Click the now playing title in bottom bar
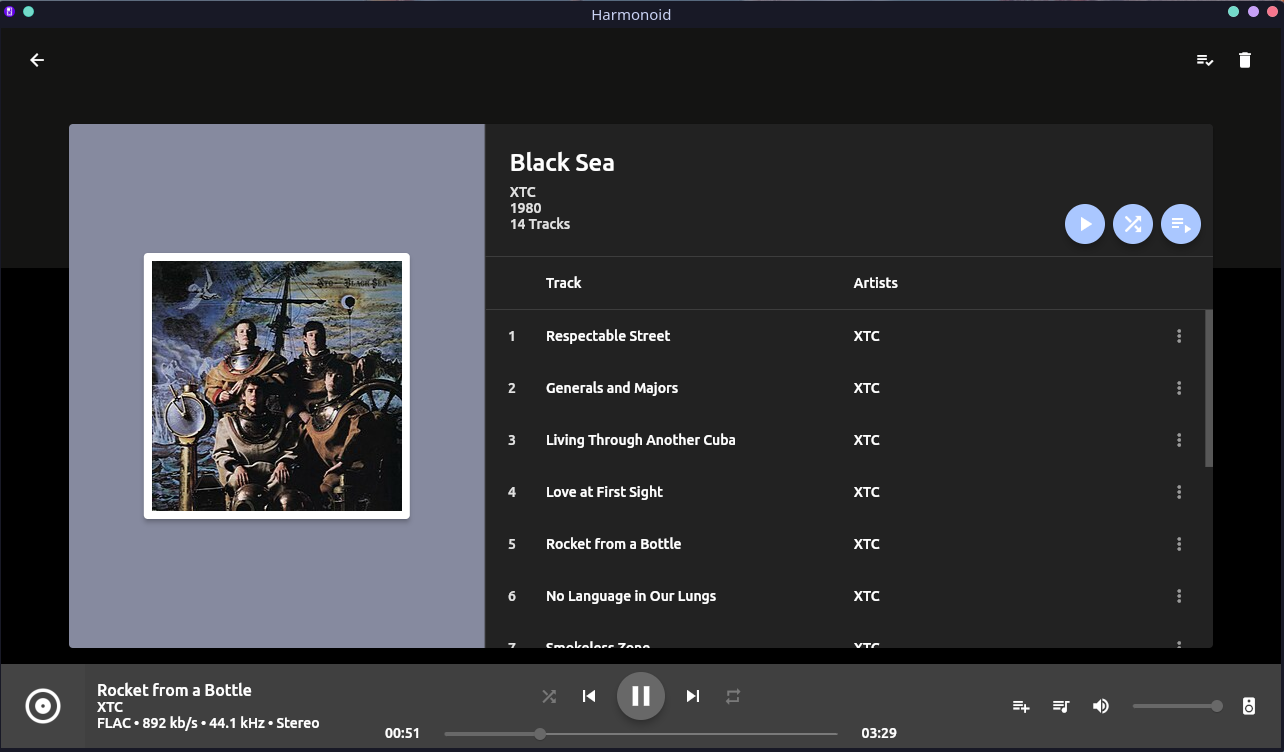Viewport: 1284px width, 752px height. click(174, 690)
